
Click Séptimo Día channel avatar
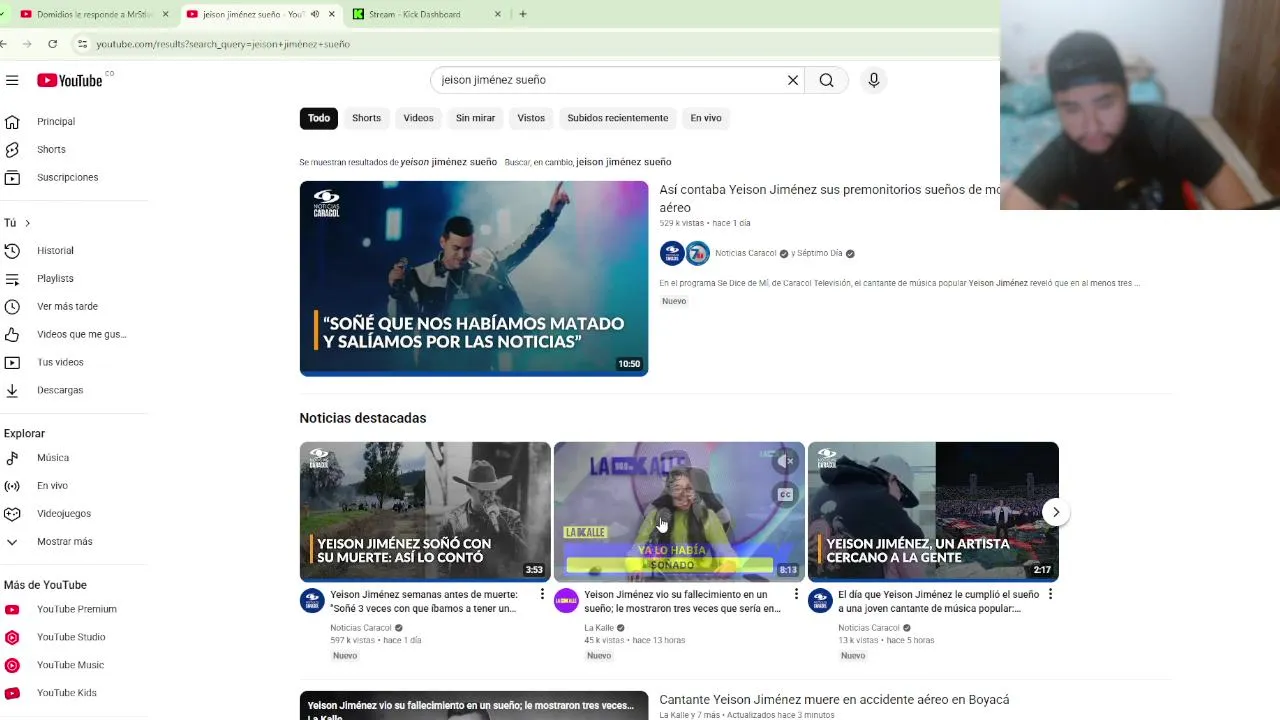click(x=698, y=253)
